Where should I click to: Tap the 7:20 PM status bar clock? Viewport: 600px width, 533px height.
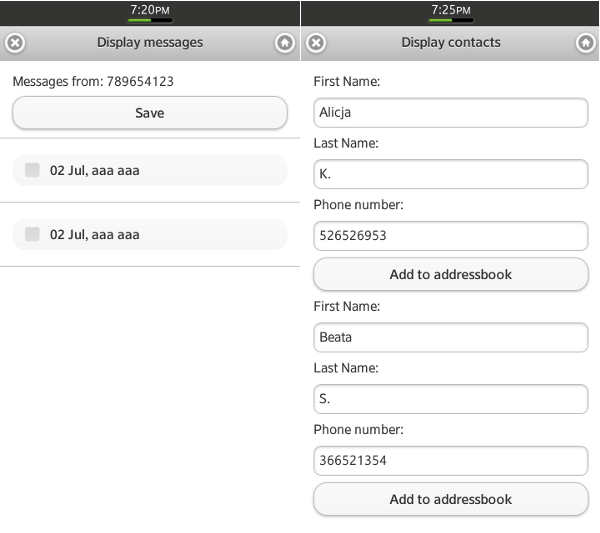[150, 10]
